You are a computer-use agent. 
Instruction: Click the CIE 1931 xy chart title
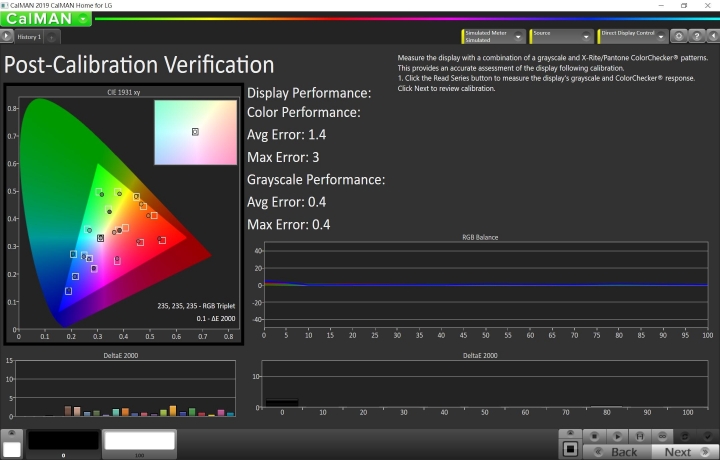tap(124, 92)
